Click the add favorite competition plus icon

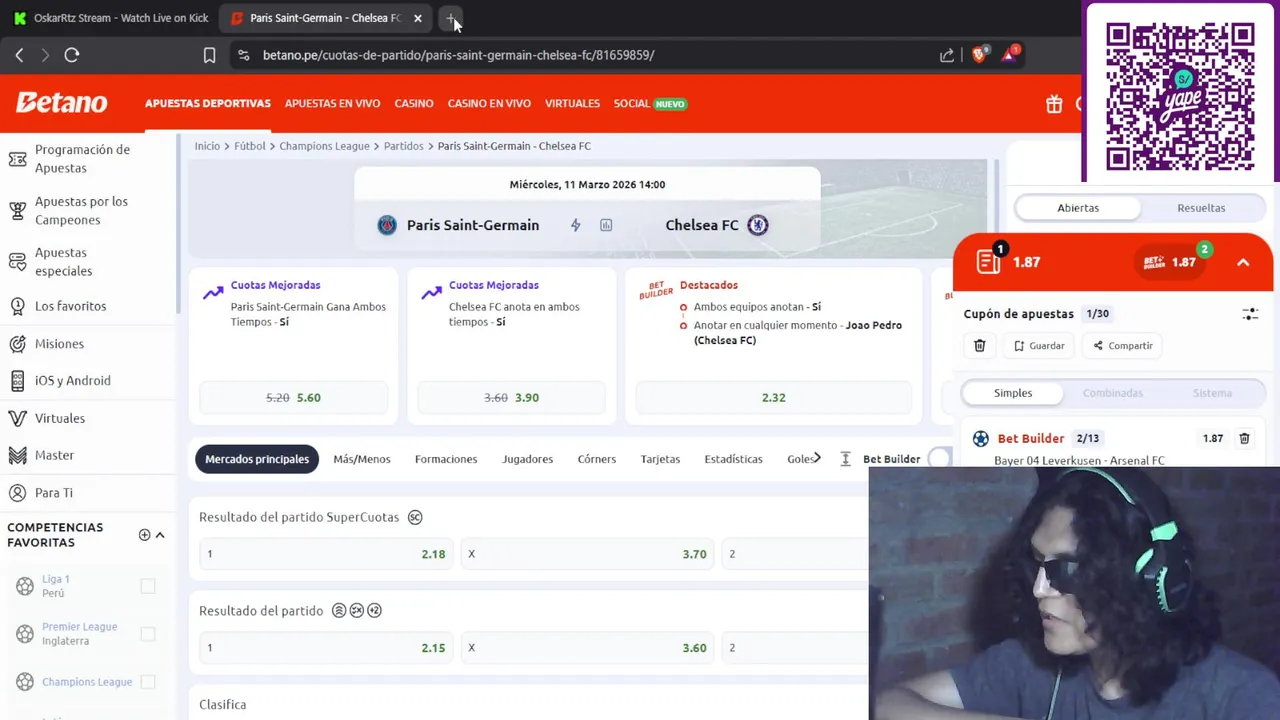coord(144,535)
